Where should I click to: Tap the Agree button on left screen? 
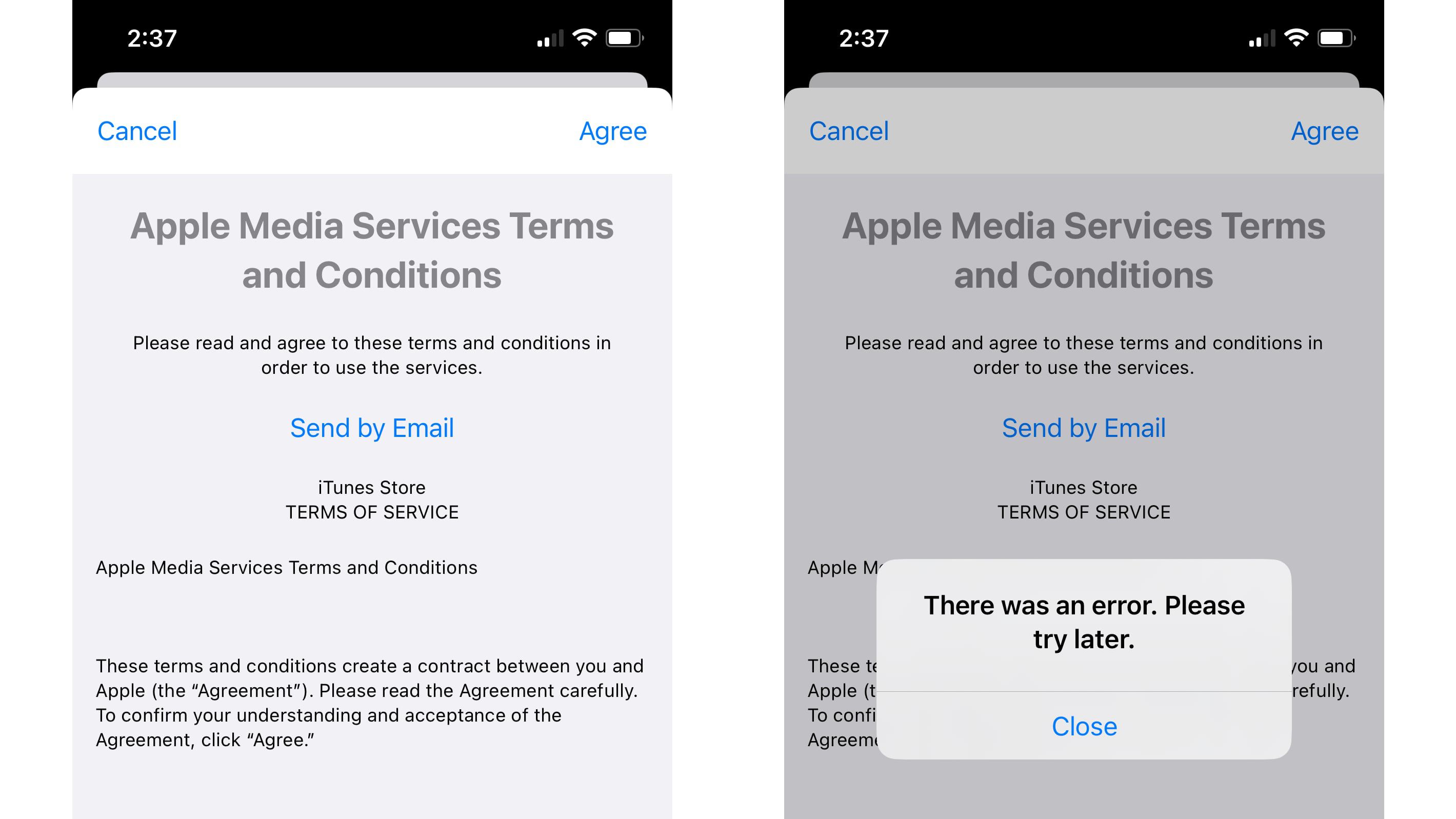(614, 131)
